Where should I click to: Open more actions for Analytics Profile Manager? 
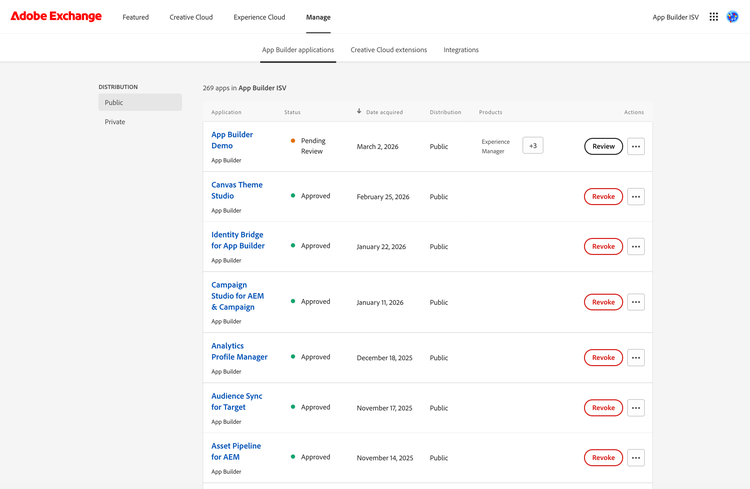pyautogui.click(x=636, y=357)
